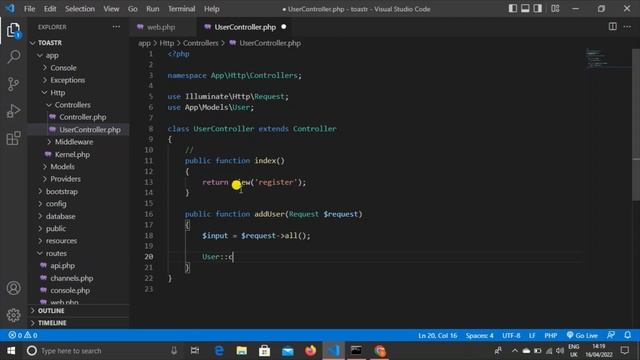Open the Run menu
Screen dimensions: 640x360
(153, 9)
